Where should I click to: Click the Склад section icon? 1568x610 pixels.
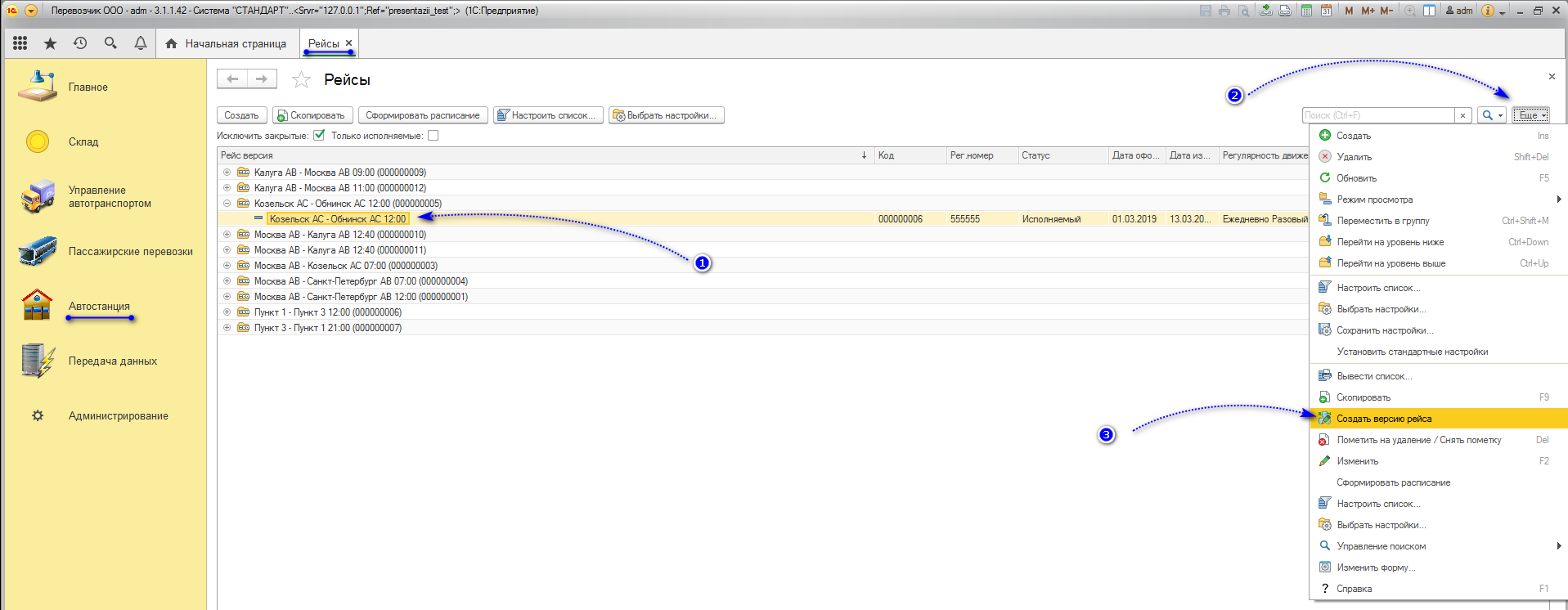(37, 141)
